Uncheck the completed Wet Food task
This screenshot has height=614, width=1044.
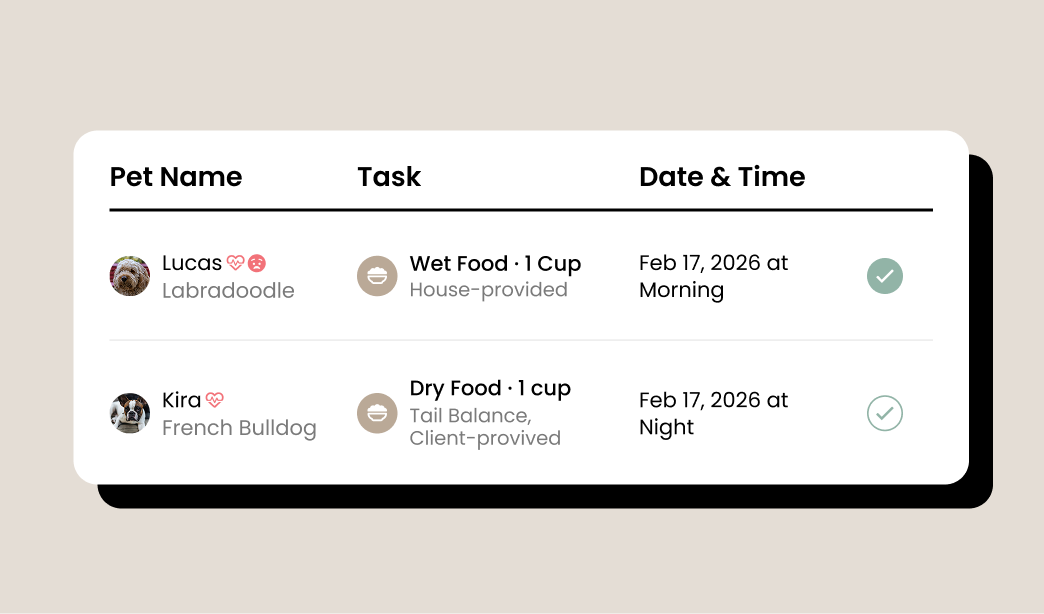[885, 276]
